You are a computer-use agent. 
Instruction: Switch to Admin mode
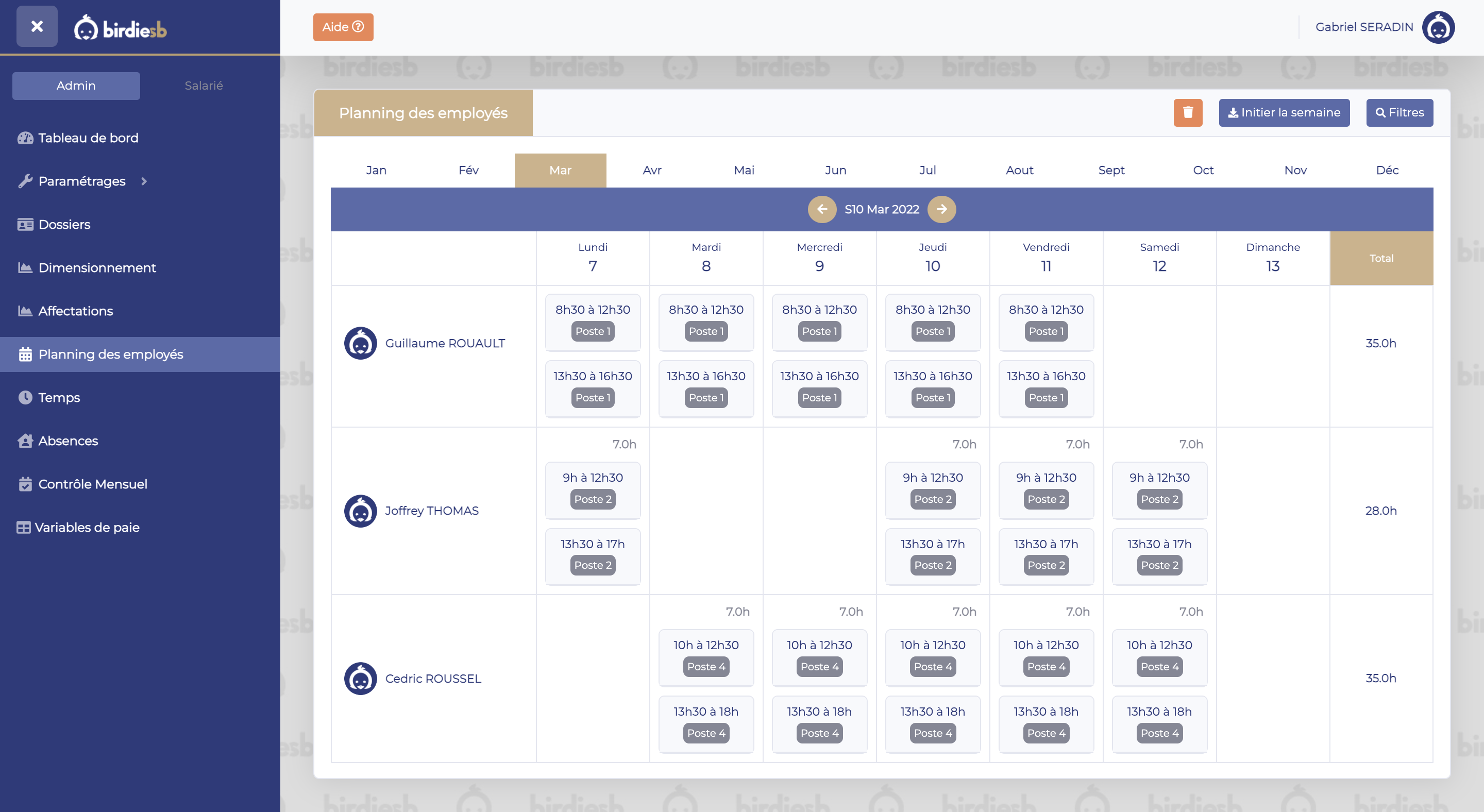[76, 86]
